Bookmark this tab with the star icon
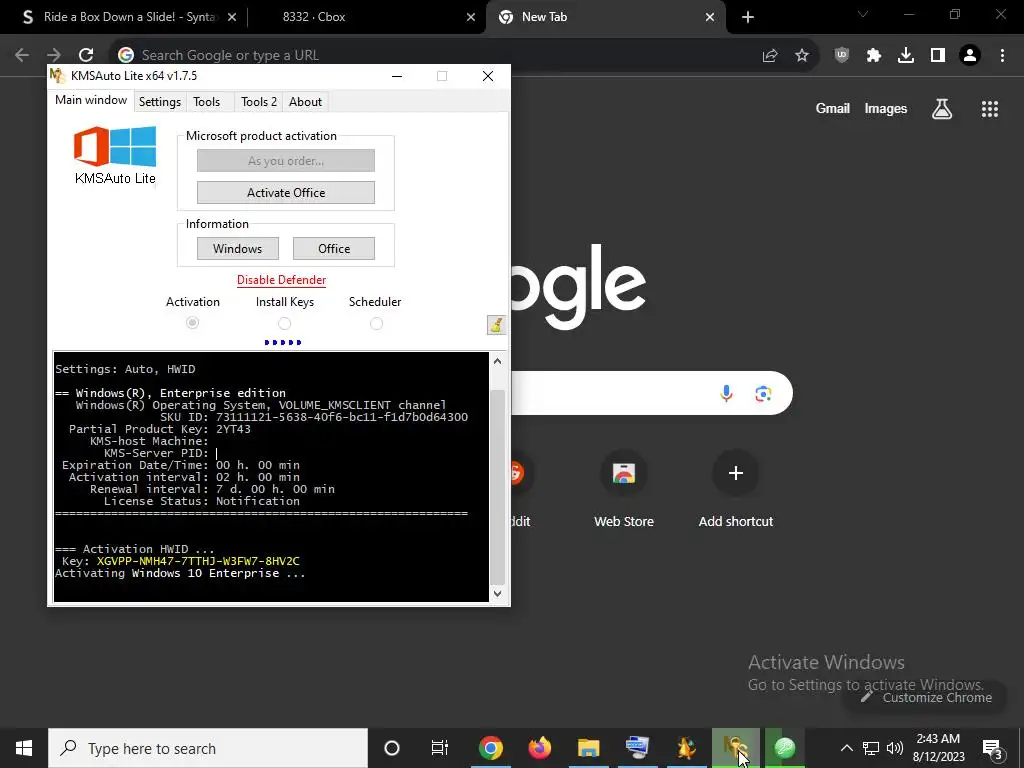 802,56
